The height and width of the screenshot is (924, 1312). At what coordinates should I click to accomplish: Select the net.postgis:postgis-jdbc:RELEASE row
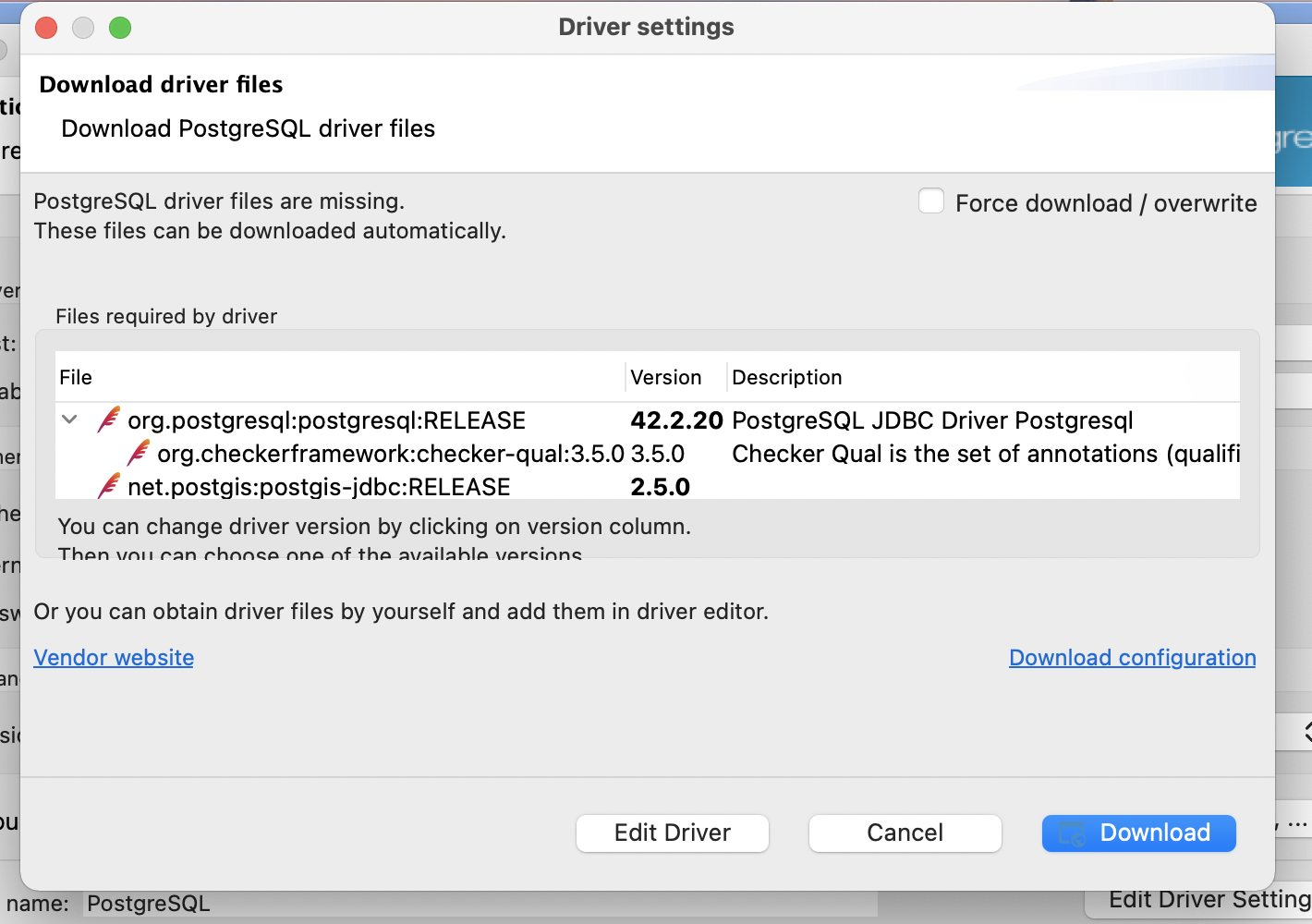coord(648,487)
